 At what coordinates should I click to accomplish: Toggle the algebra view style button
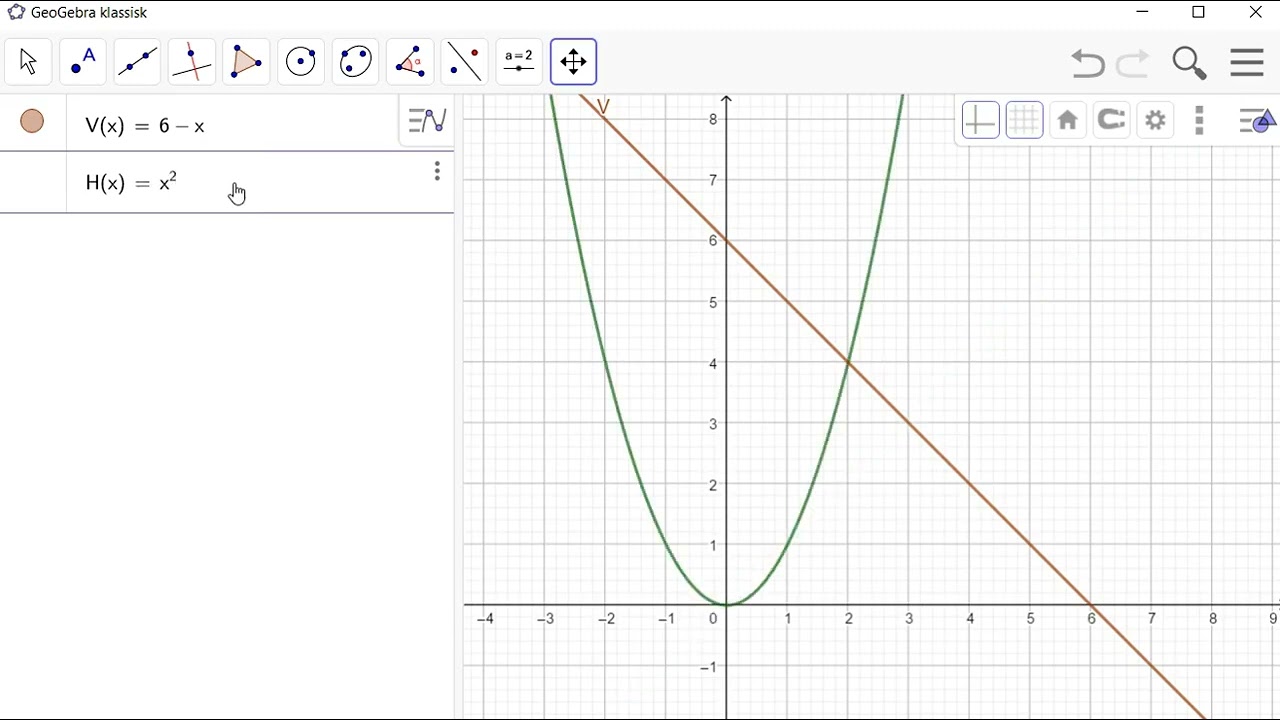(427, 121)
